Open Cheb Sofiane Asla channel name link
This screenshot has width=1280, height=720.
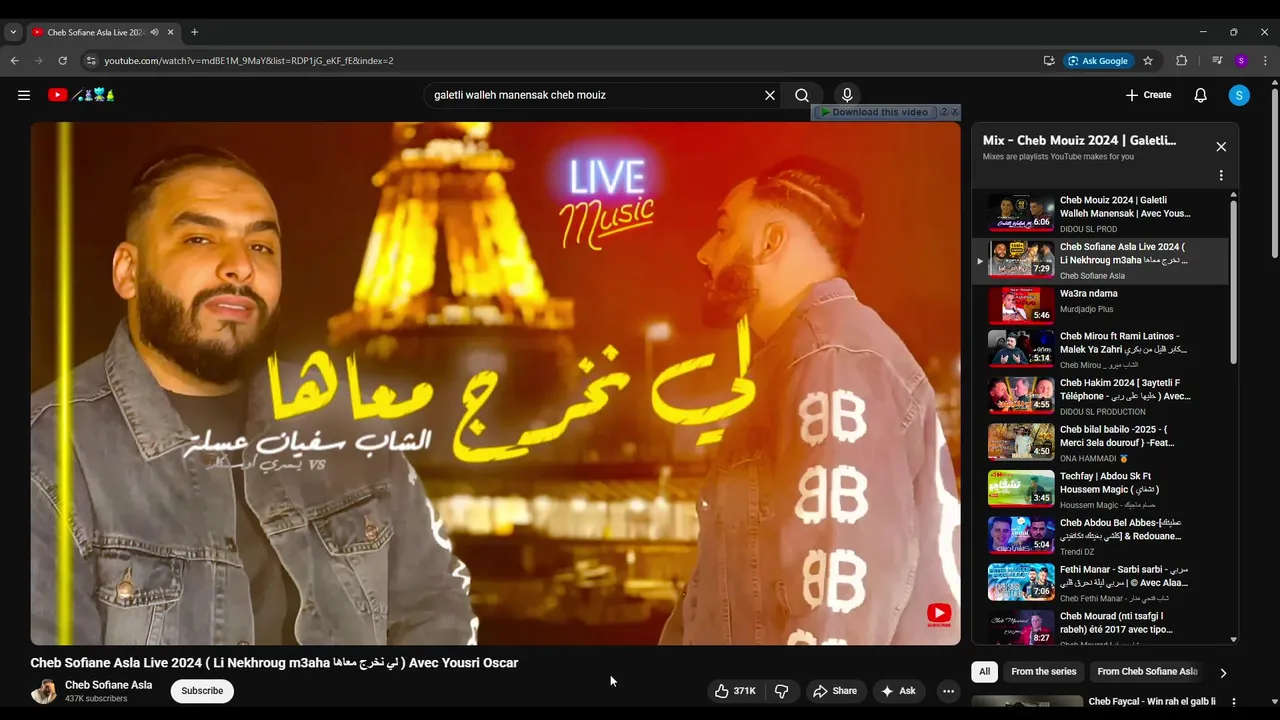tap(108, 685)
